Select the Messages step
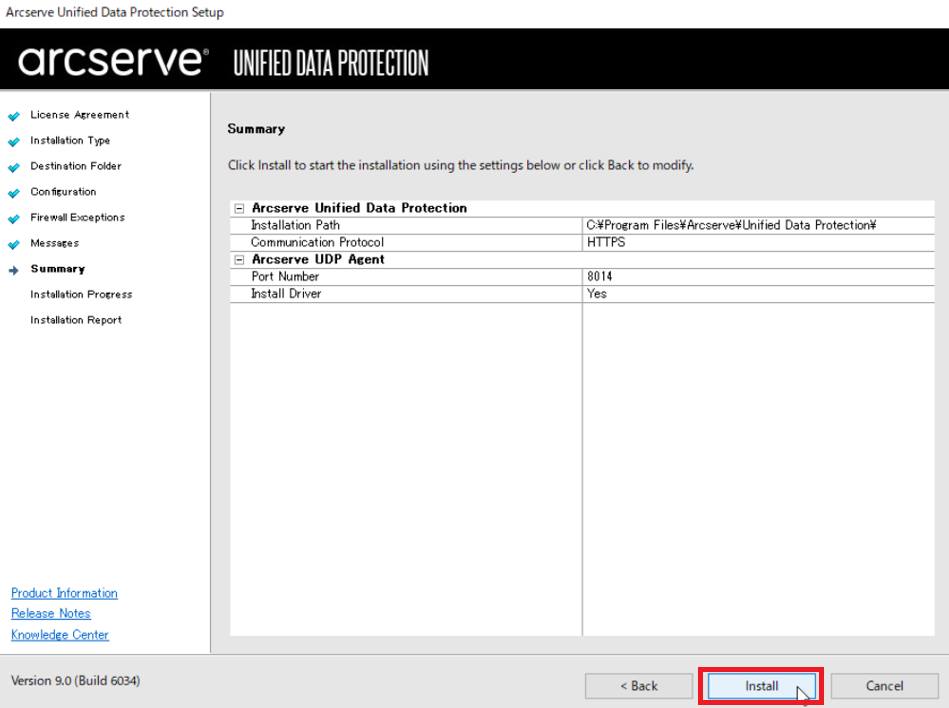 click(54, 243)
